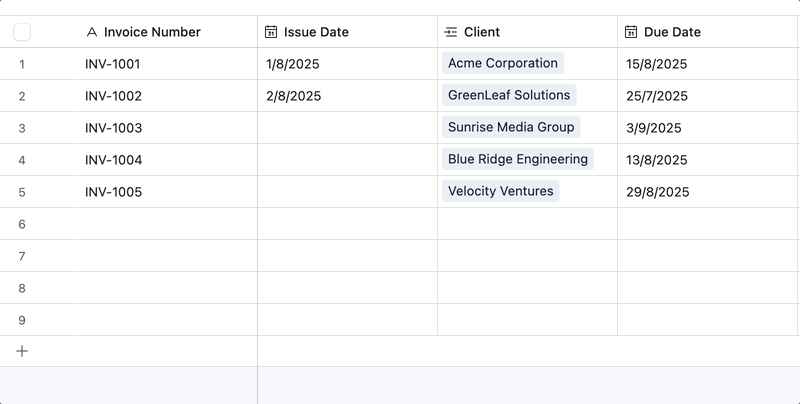Viewport: 800px width, 404px height.
Task: Click the calendar icon beside Due Date
Action: [631, 32]
